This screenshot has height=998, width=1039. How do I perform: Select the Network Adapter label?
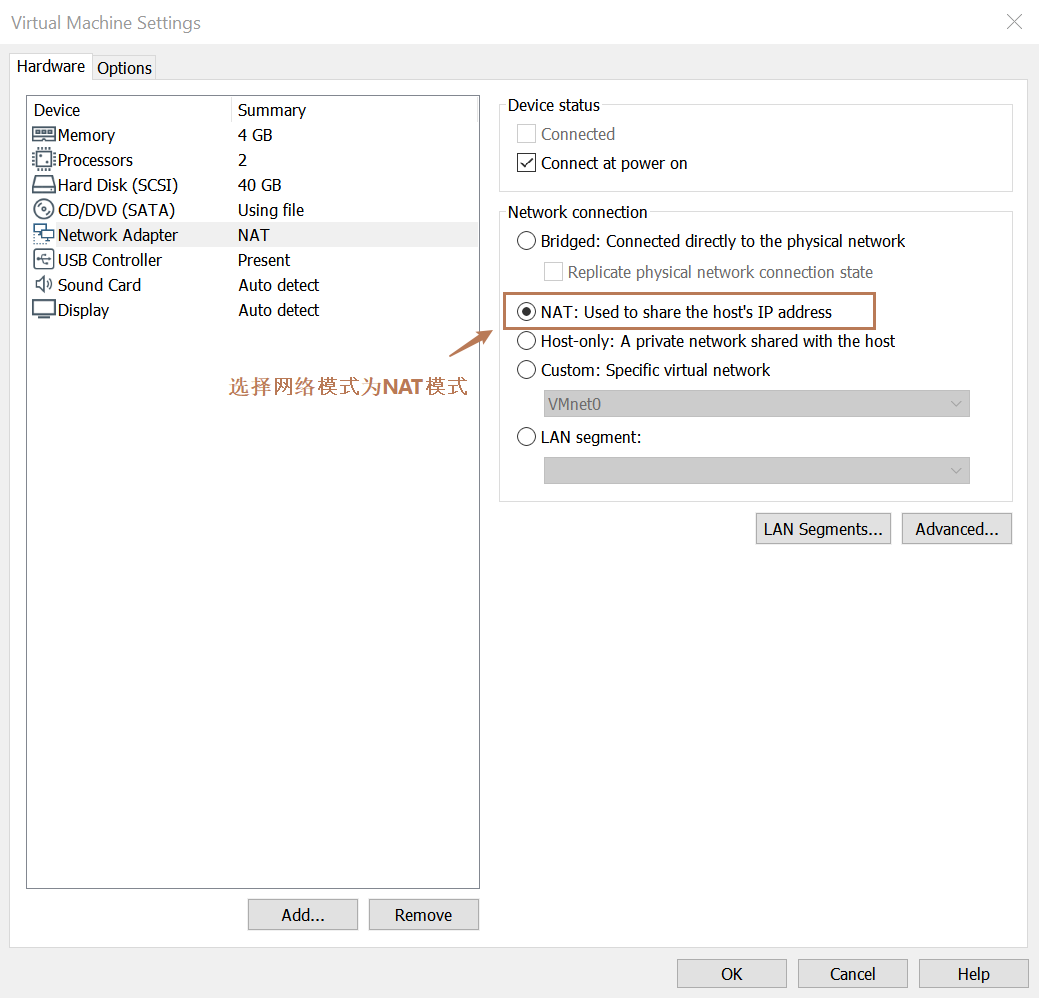point(118,235)
